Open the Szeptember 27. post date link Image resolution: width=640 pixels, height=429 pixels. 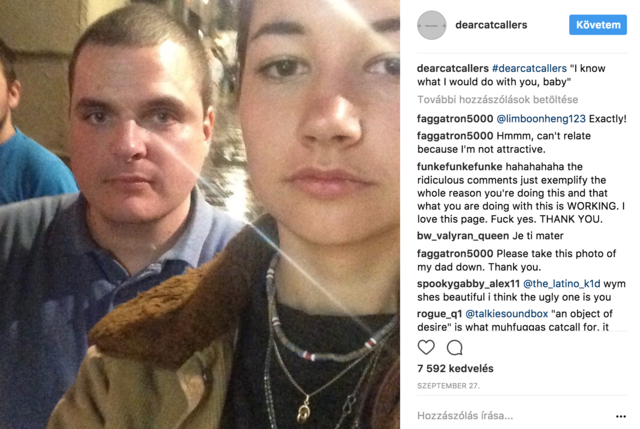[x=448, y=386]
